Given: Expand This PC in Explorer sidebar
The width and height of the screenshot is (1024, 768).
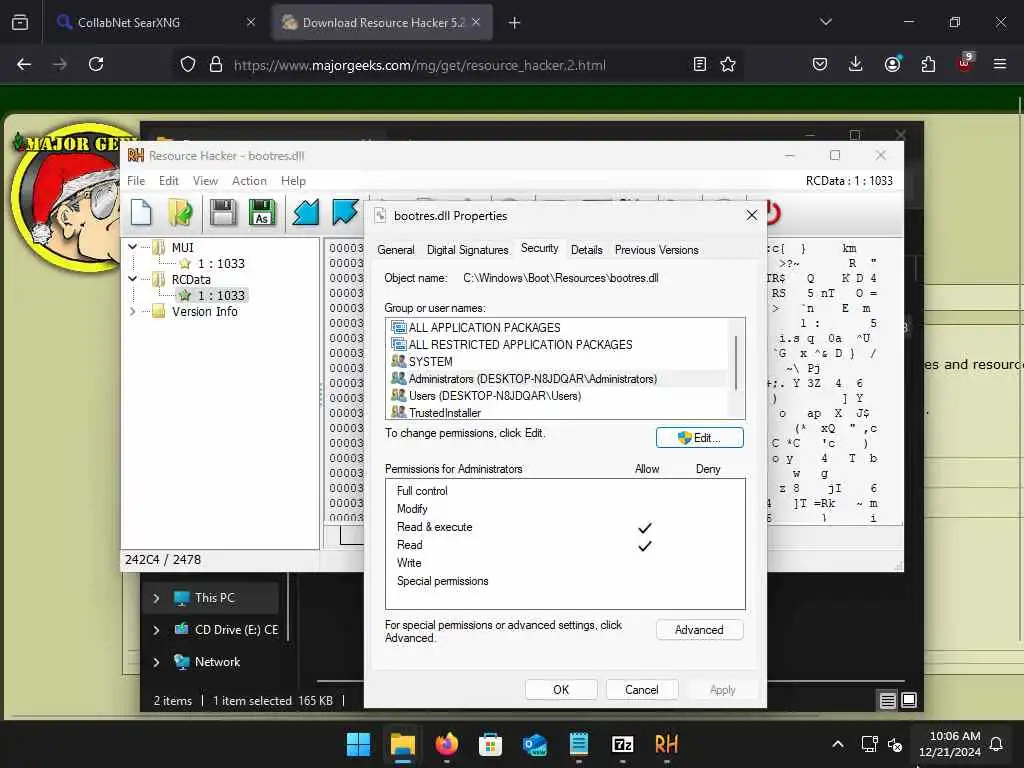Looking at the screenshot, I should [x=156, y=598].
